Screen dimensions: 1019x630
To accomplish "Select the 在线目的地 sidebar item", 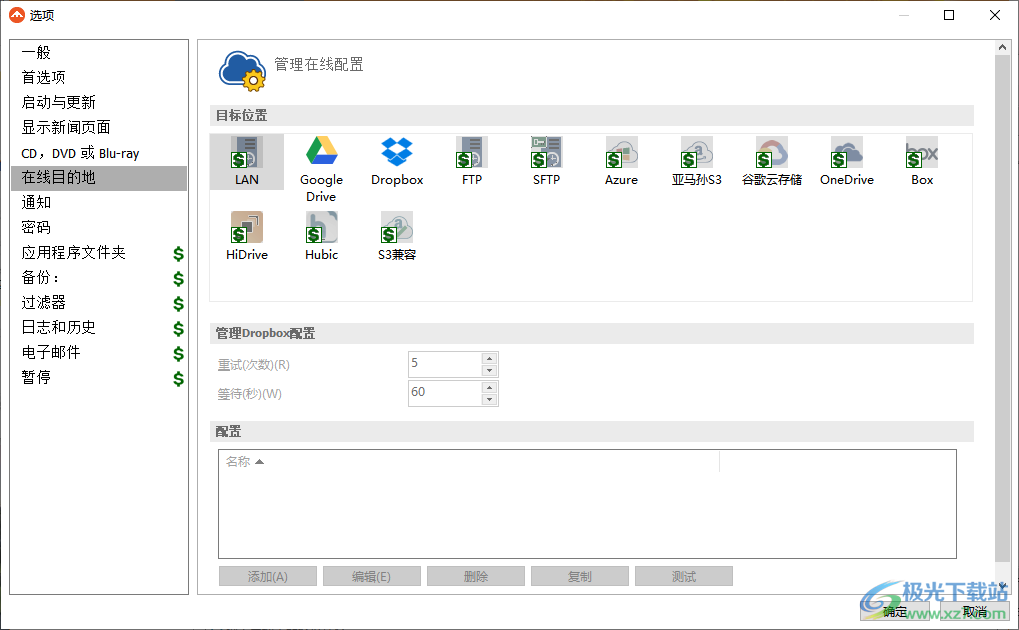I will coord(99,177).
